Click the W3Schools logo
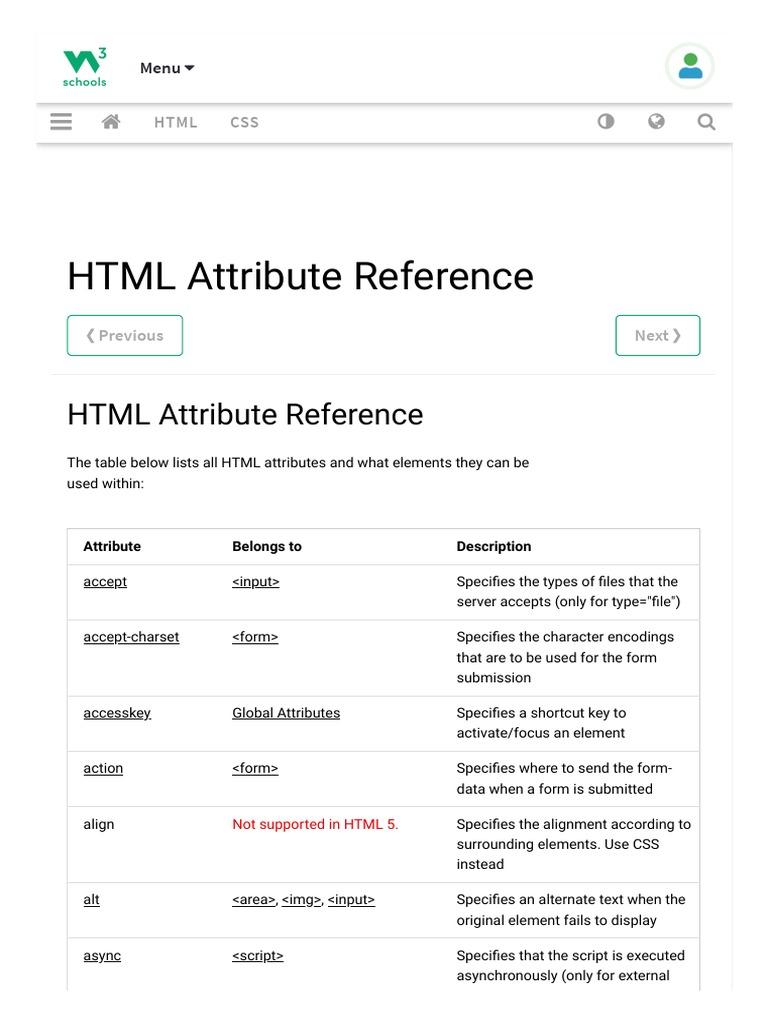Screen dimensions: 768x1024 [x=85, y=68]
